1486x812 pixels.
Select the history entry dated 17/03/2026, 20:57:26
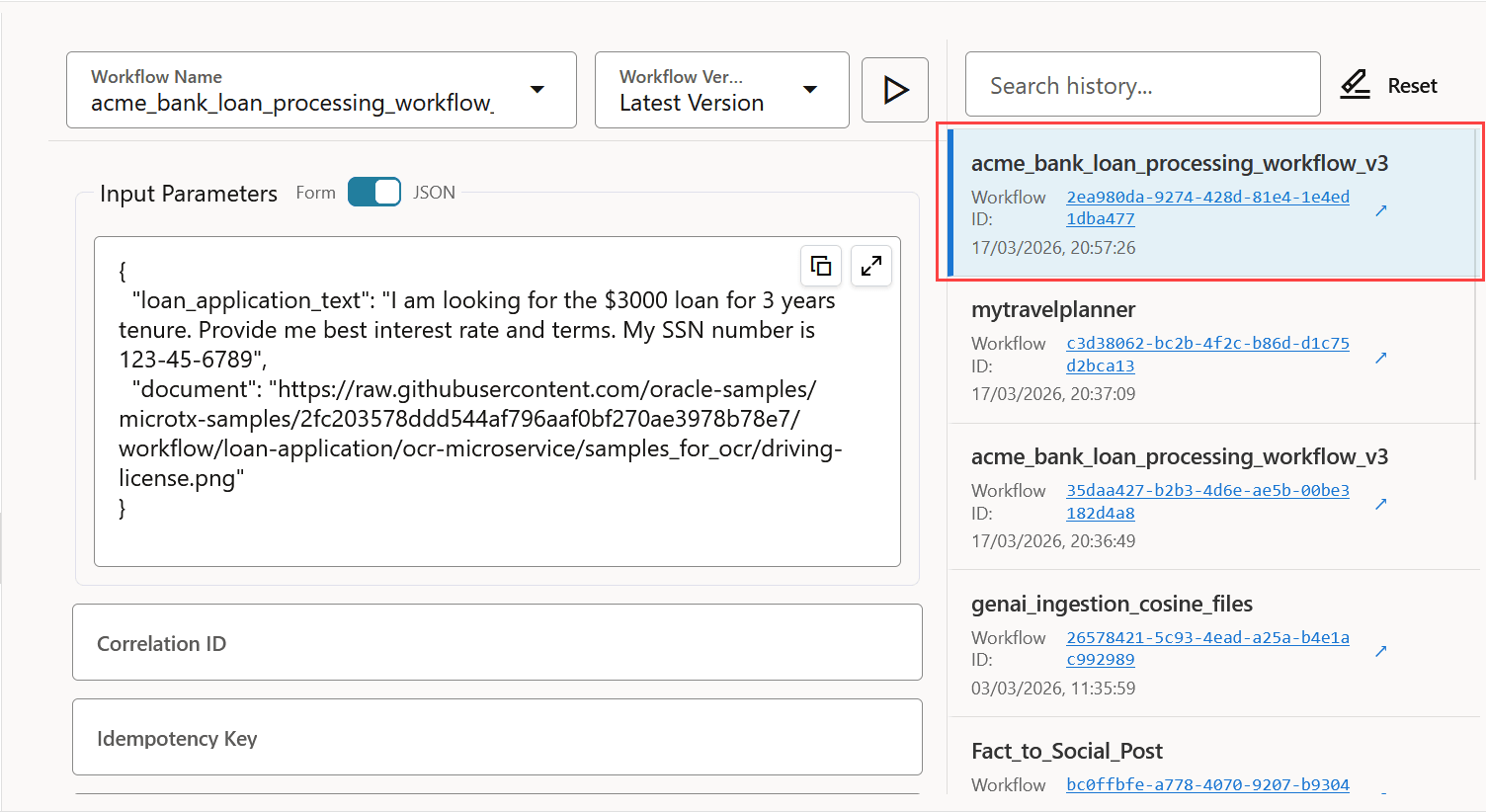point(1213,203)
